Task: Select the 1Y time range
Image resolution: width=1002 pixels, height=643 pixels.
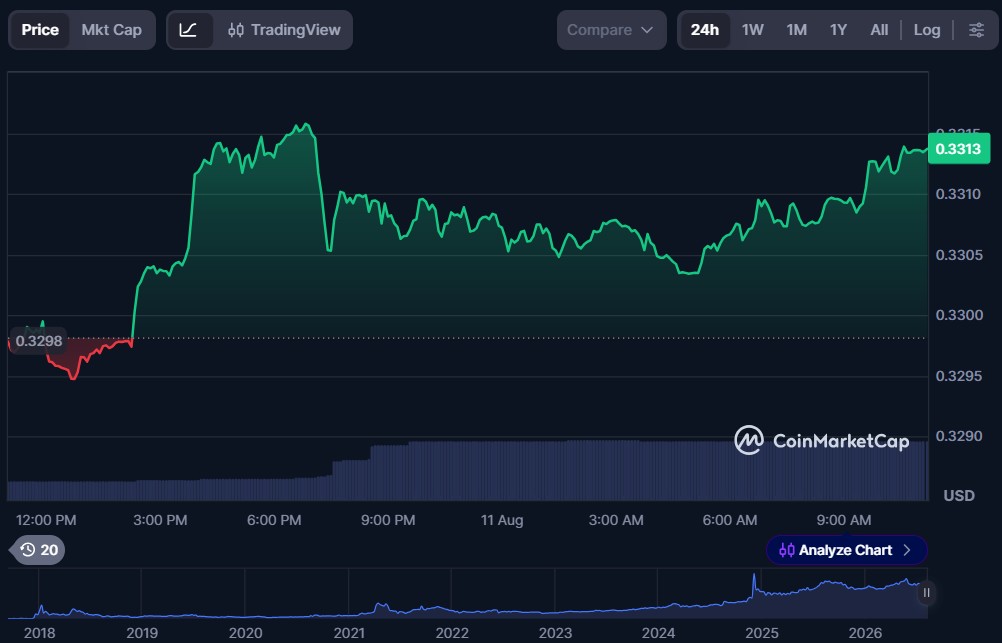Action: [838, 30]
